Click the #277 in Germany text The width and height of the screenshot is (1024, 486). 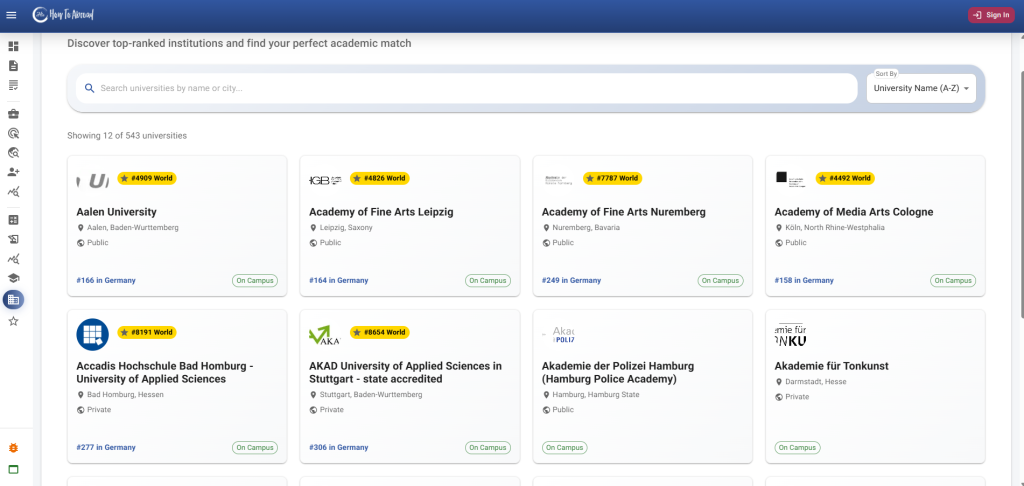(106, 447)
